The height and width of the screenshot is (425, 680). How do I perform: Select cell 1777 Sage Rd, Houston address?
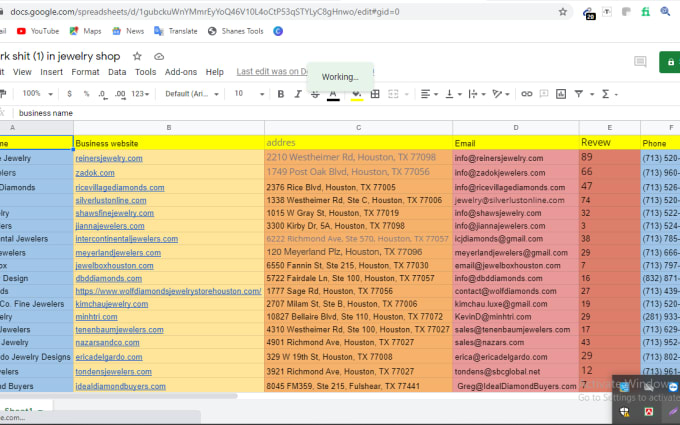coord(359,291)
